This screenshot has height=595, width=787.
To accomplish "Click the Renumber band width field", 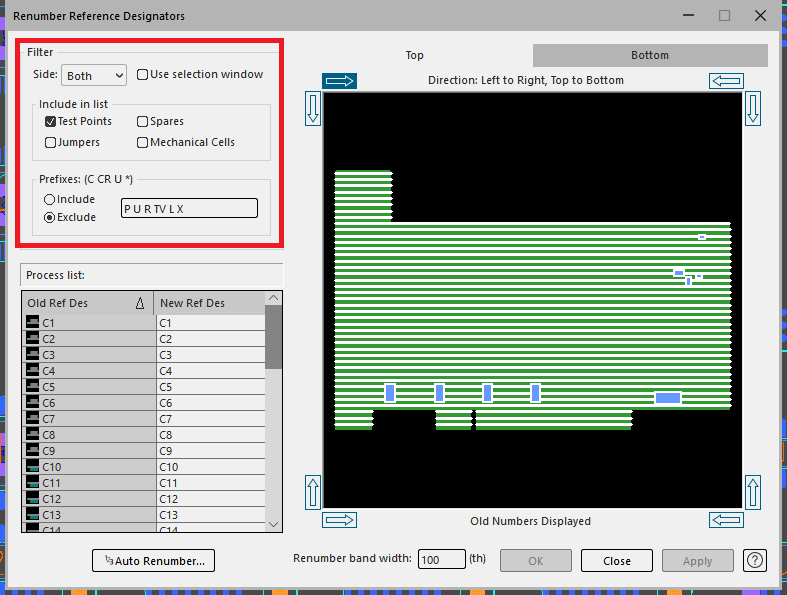I will [x=441, y=560].
